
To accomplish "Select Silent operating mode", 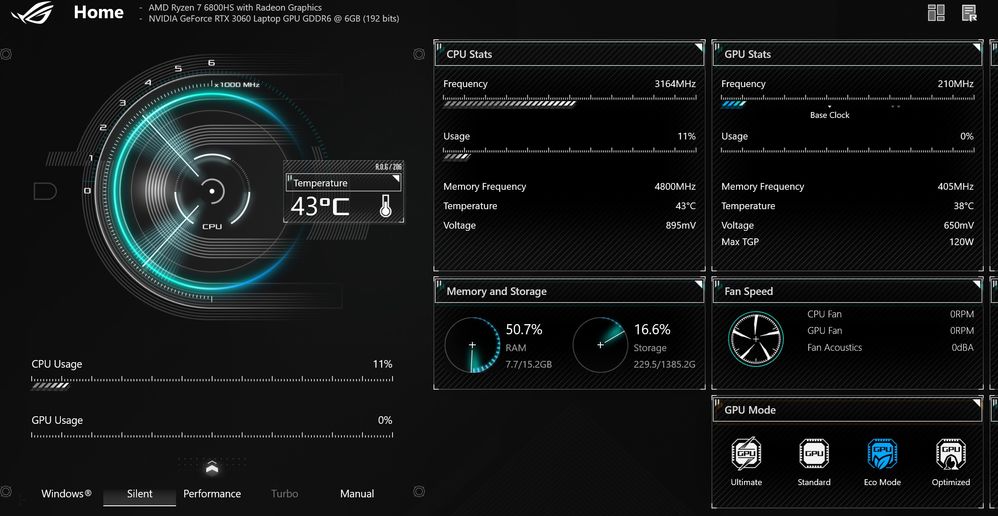I will 139,494.
